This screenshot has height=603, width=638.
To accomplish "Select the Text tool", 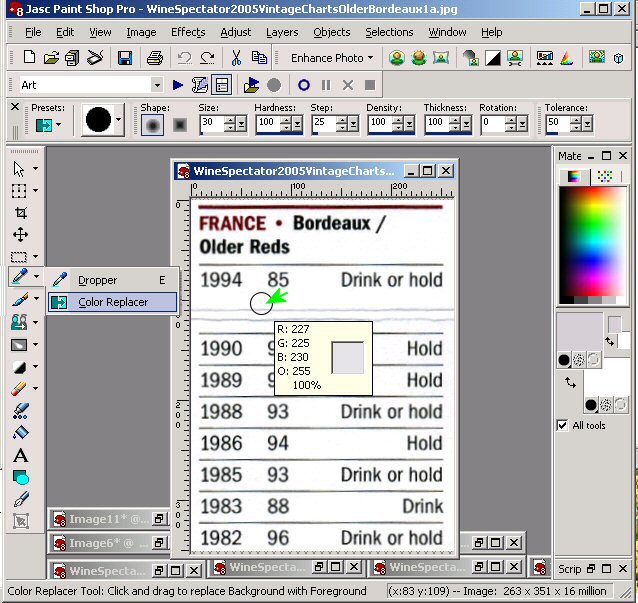I will pyautogui.click(x=20, y=456).
